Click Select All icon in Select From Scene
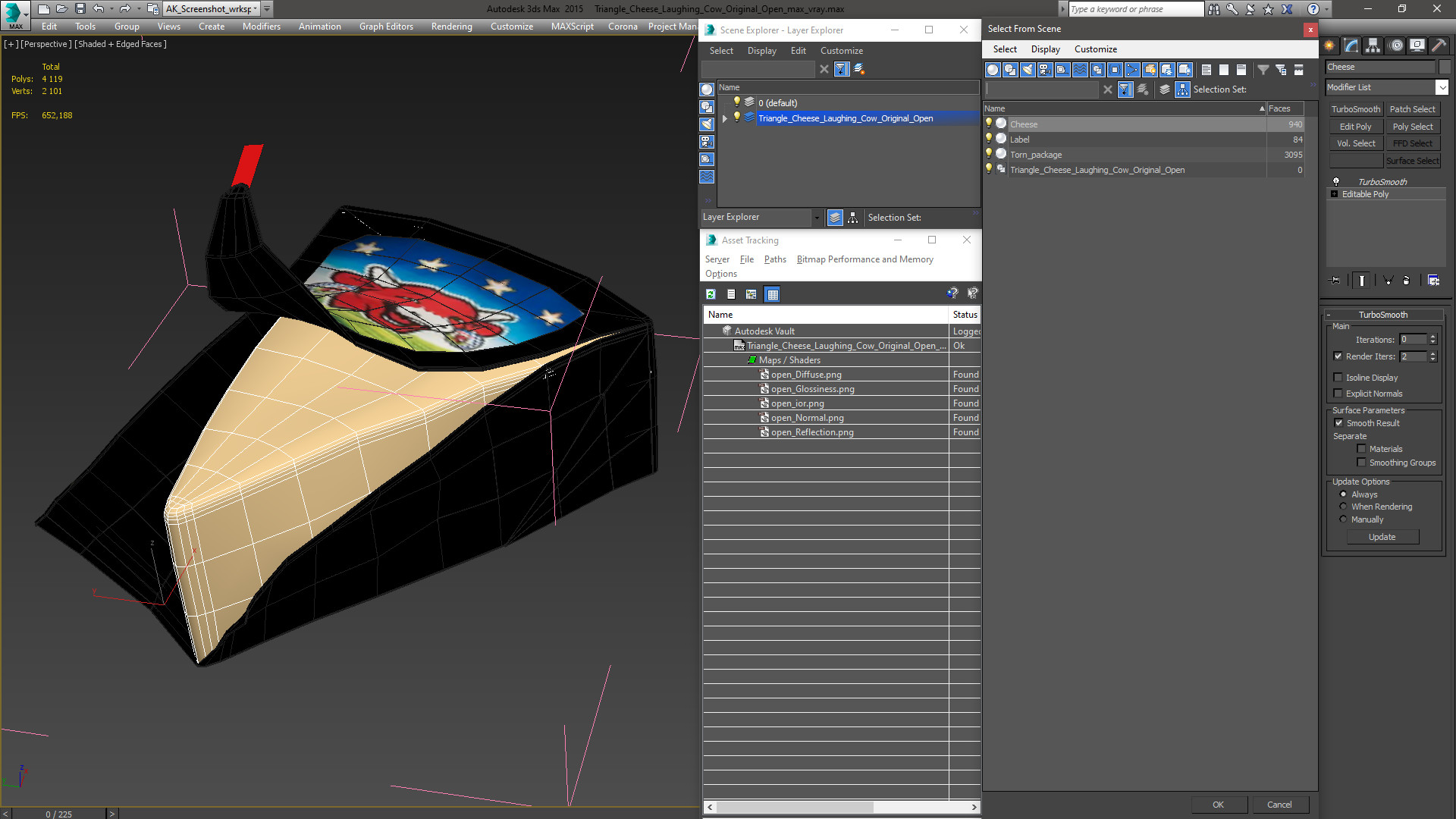The image size is (1456, 819). [x=1207, y=70]
